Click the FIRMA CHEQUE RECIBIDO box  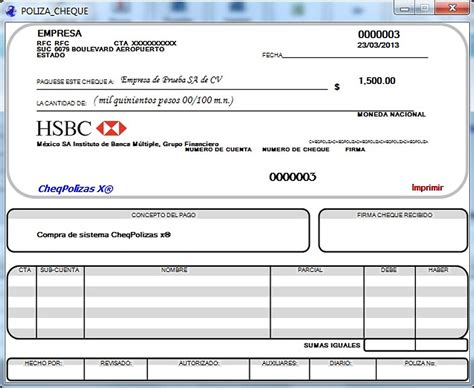coord(393,231)
